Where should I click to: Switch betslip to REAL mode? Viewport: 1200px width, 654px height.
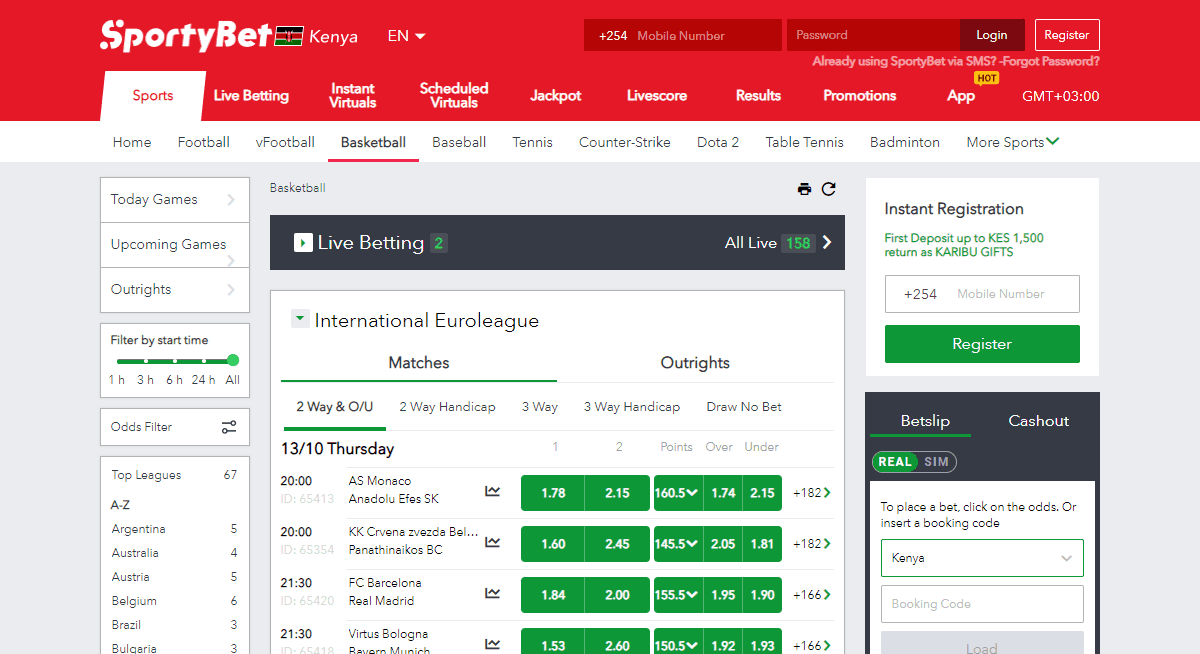click(895, 462)
